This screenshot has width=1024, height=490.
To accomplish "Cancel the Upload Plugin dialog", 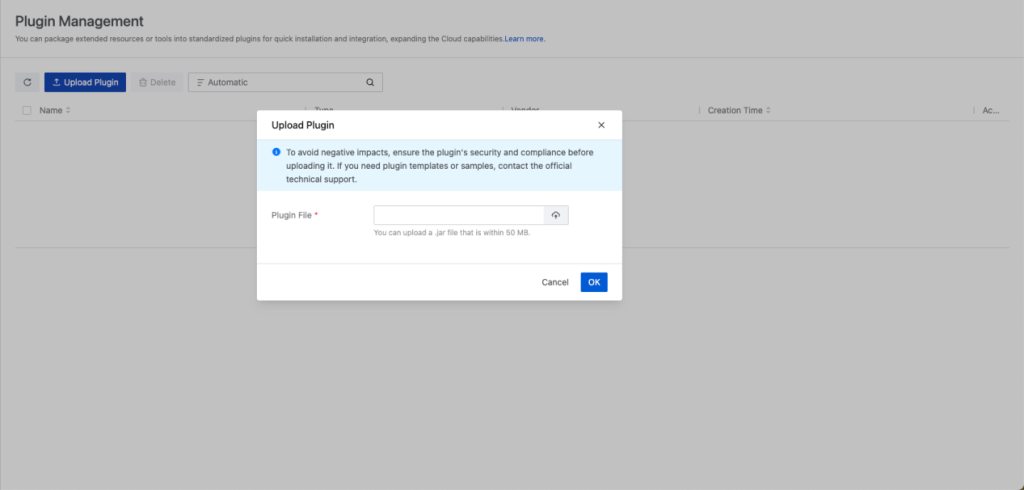I will pyautogui.click(x=555, y=282).
